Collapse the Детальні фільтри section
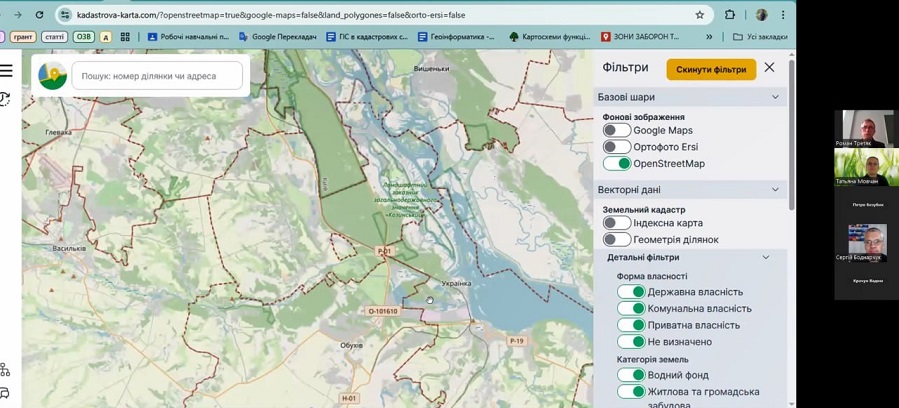 click(x=766, y=258)
